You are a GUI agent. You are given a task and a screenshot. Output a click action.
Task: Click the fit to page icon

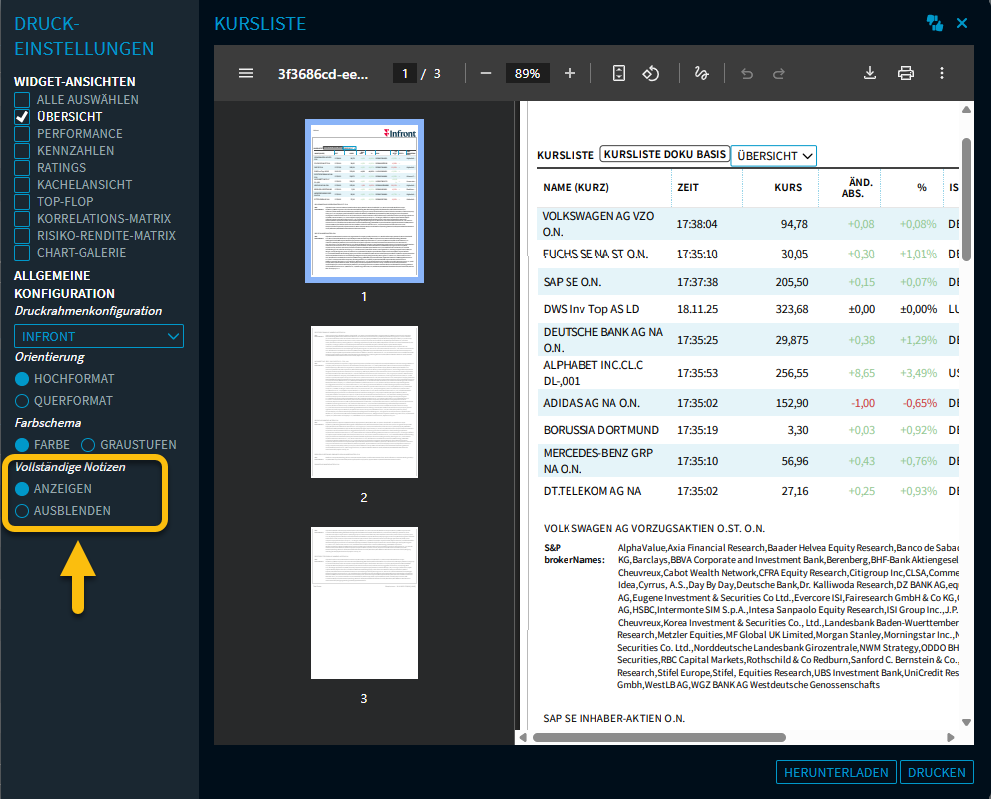click(x=619, y=73)
